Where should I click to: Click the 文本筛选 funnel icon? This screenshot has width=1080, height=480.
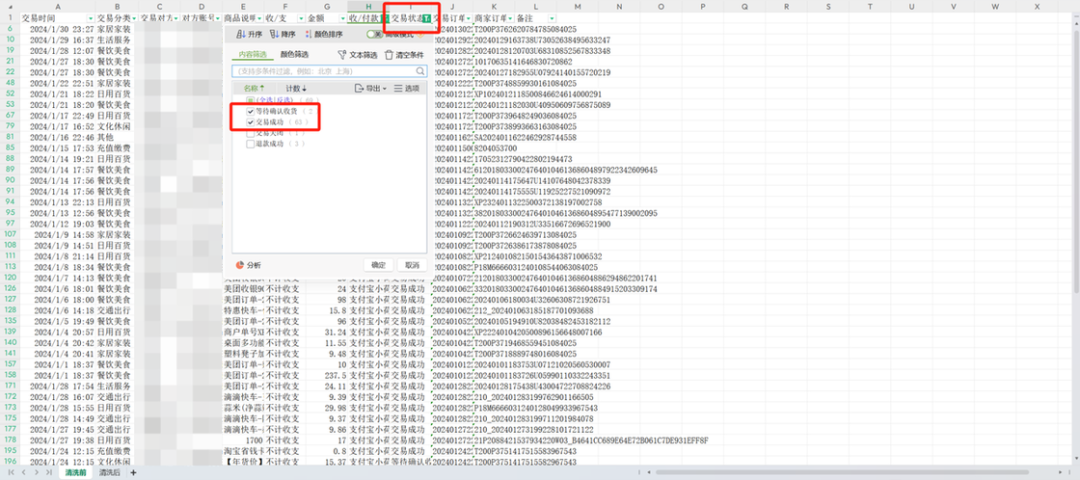coord(342,54)
